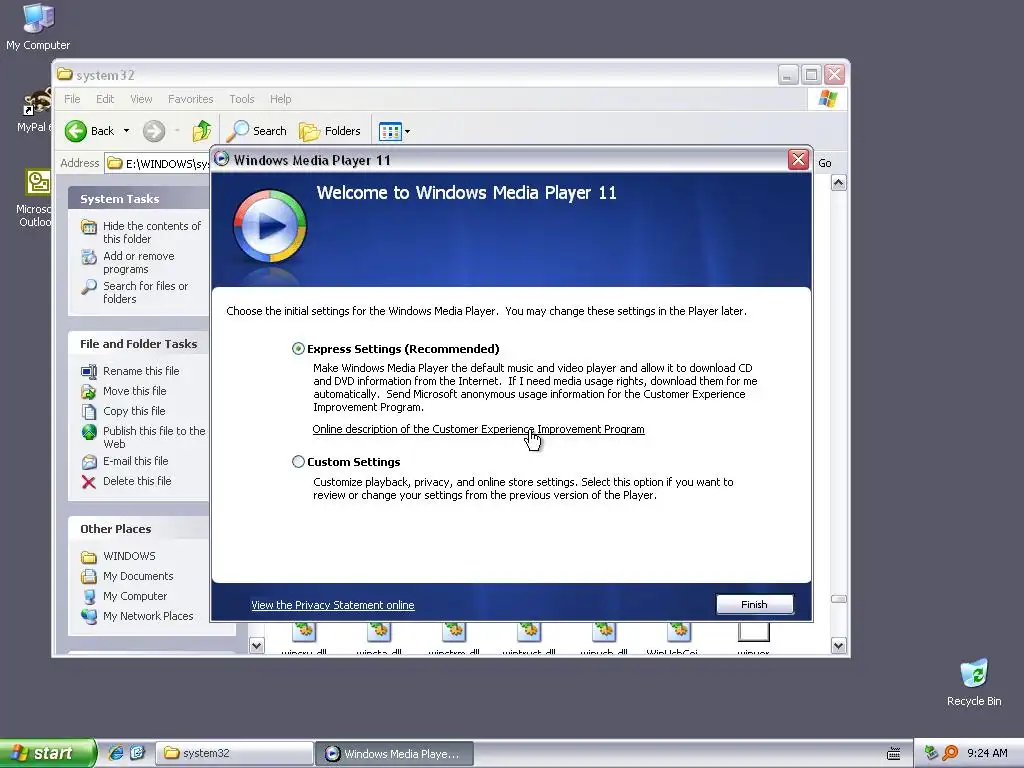1024x768 pixels.
Task: Switch to system32 taskbar button
Action: [x=234, y=754]
